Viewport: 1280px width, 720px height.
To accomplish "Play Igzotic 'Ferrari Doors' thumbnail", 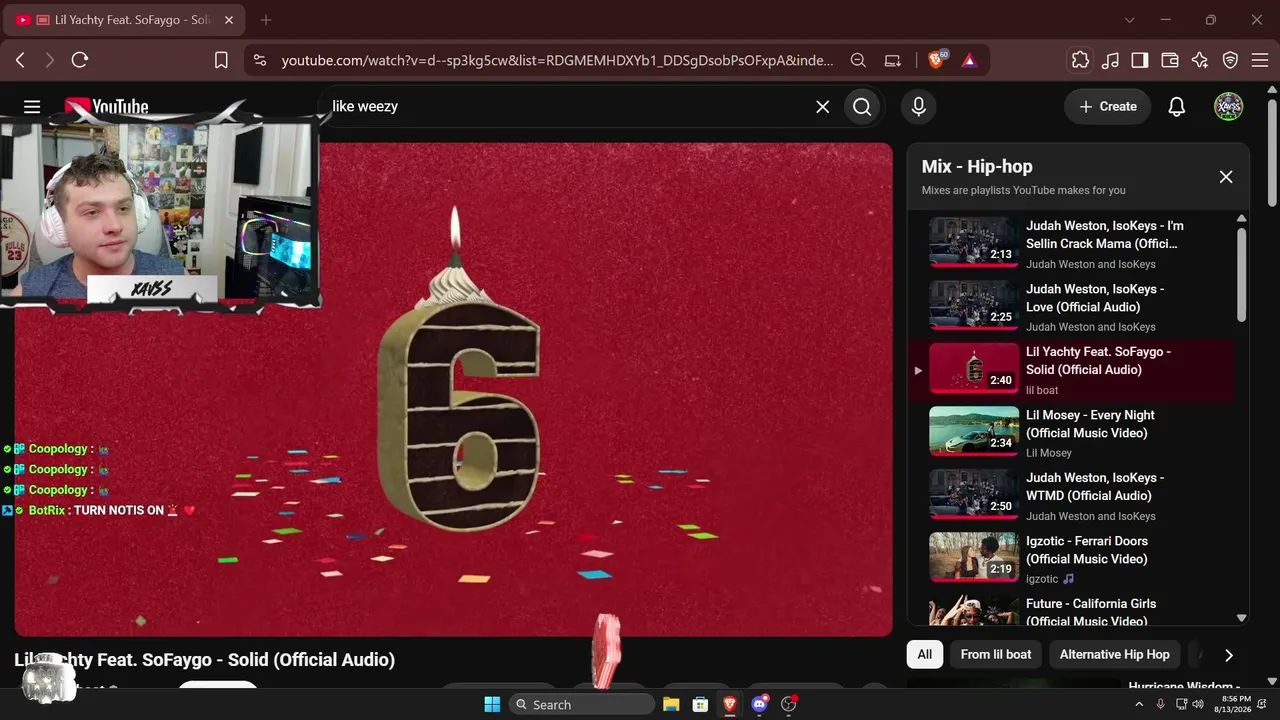I will pos(974,557).
